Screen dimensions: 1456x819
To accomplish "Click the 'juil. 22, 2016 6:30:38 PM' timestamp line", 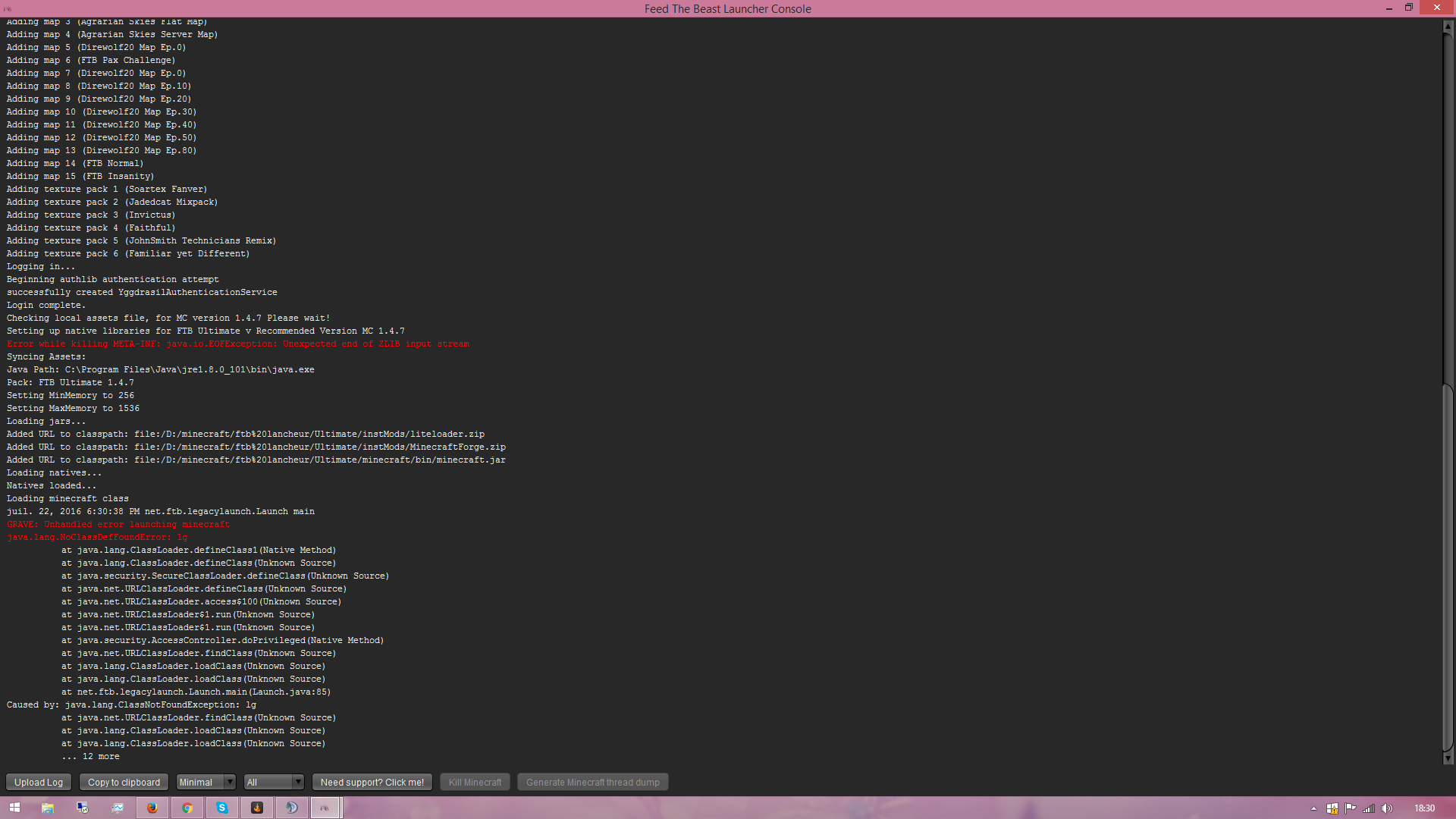I will pos(161,512).
